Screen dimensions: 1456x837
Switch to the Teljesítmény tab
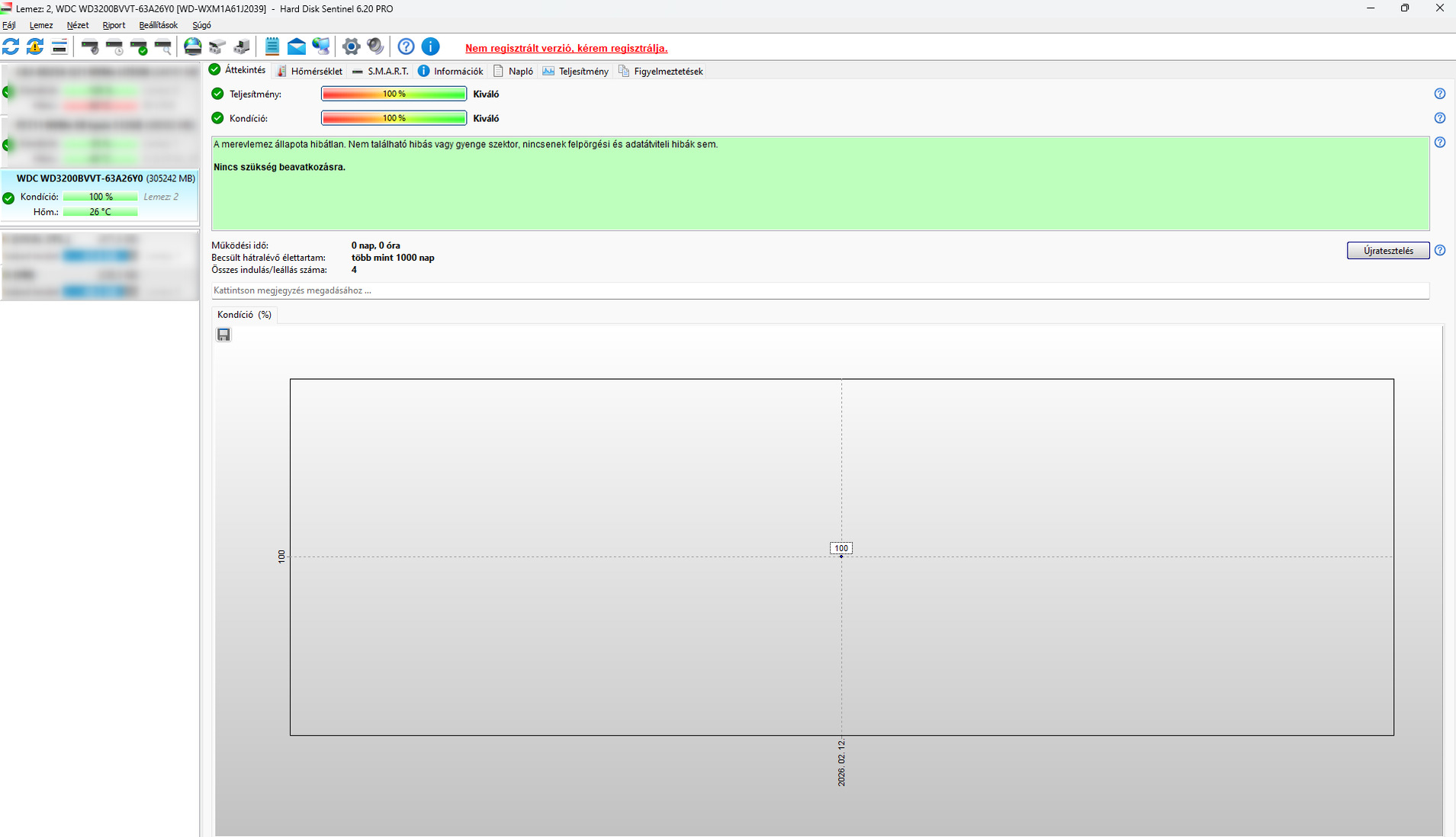pyautogui.click(x=576, y=71)
